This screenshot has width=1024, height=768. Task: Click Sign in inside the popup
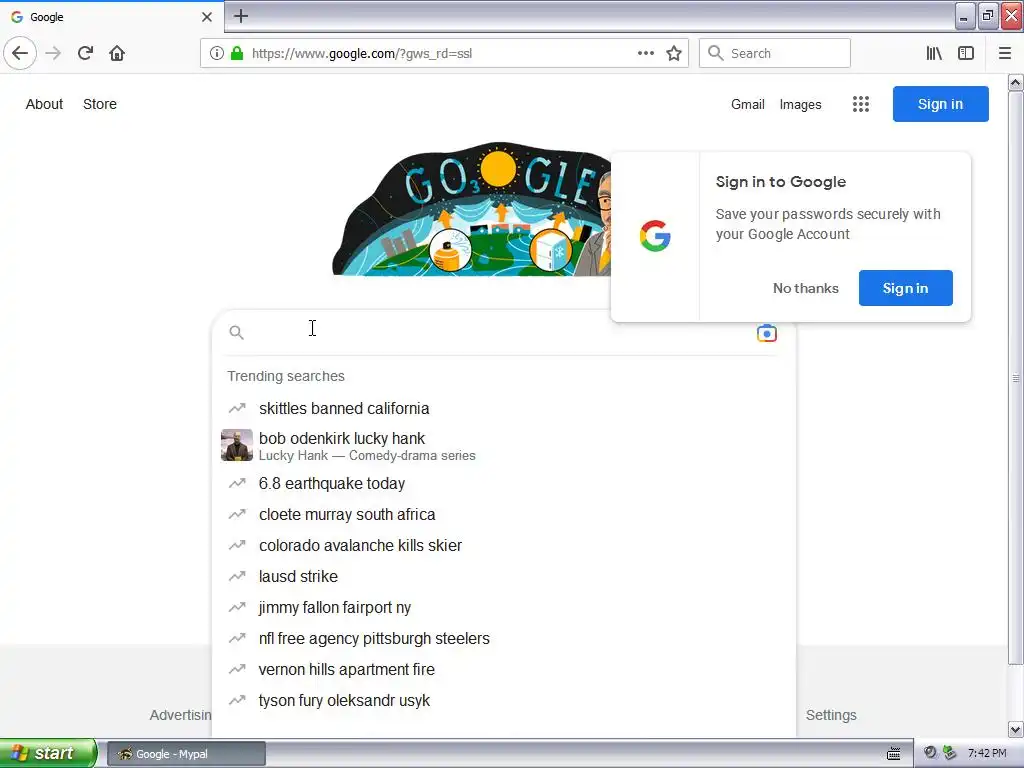coord(905,288)
